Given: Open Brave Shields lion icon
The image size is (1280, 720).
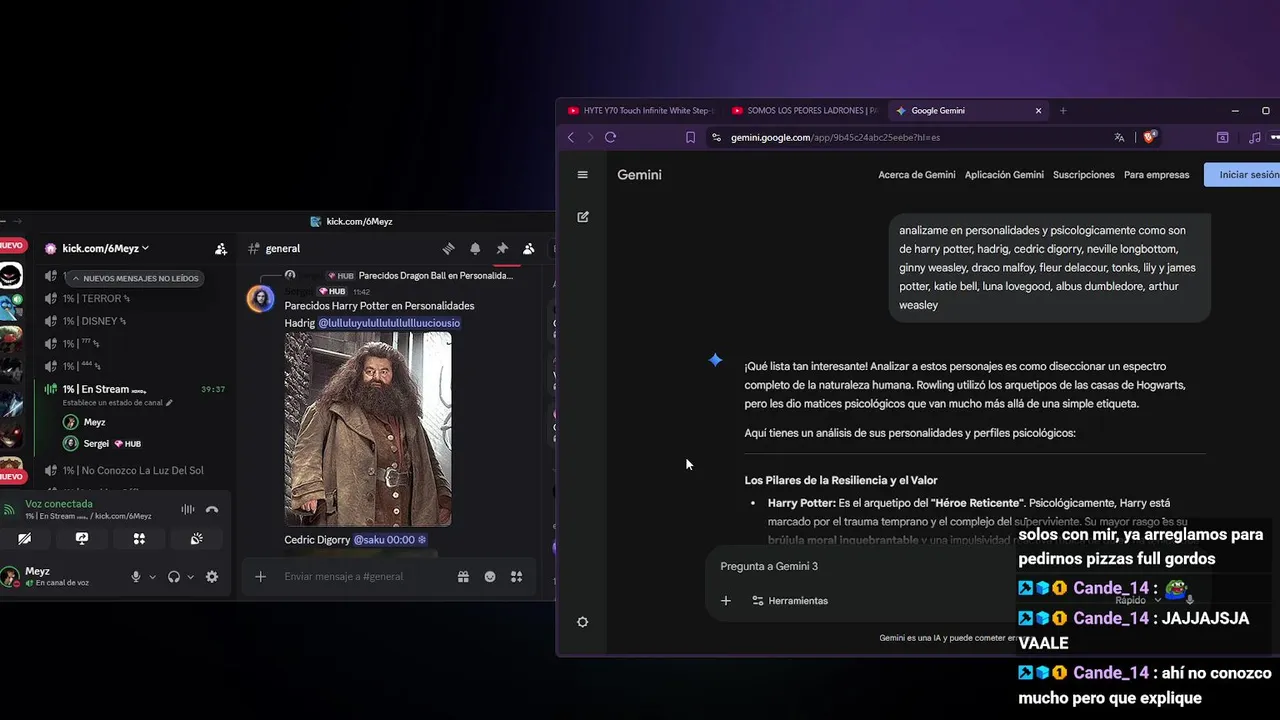Looking at the screenshot, I should 1149,138.
